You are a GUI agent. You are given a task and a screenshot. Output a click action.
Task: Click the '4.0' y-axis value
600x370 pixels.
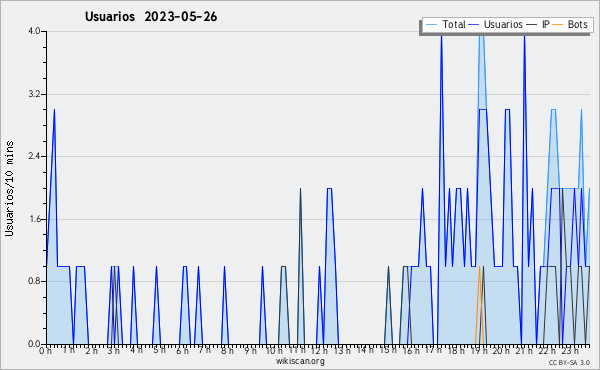pyautogui.click(x=34, y=31)
